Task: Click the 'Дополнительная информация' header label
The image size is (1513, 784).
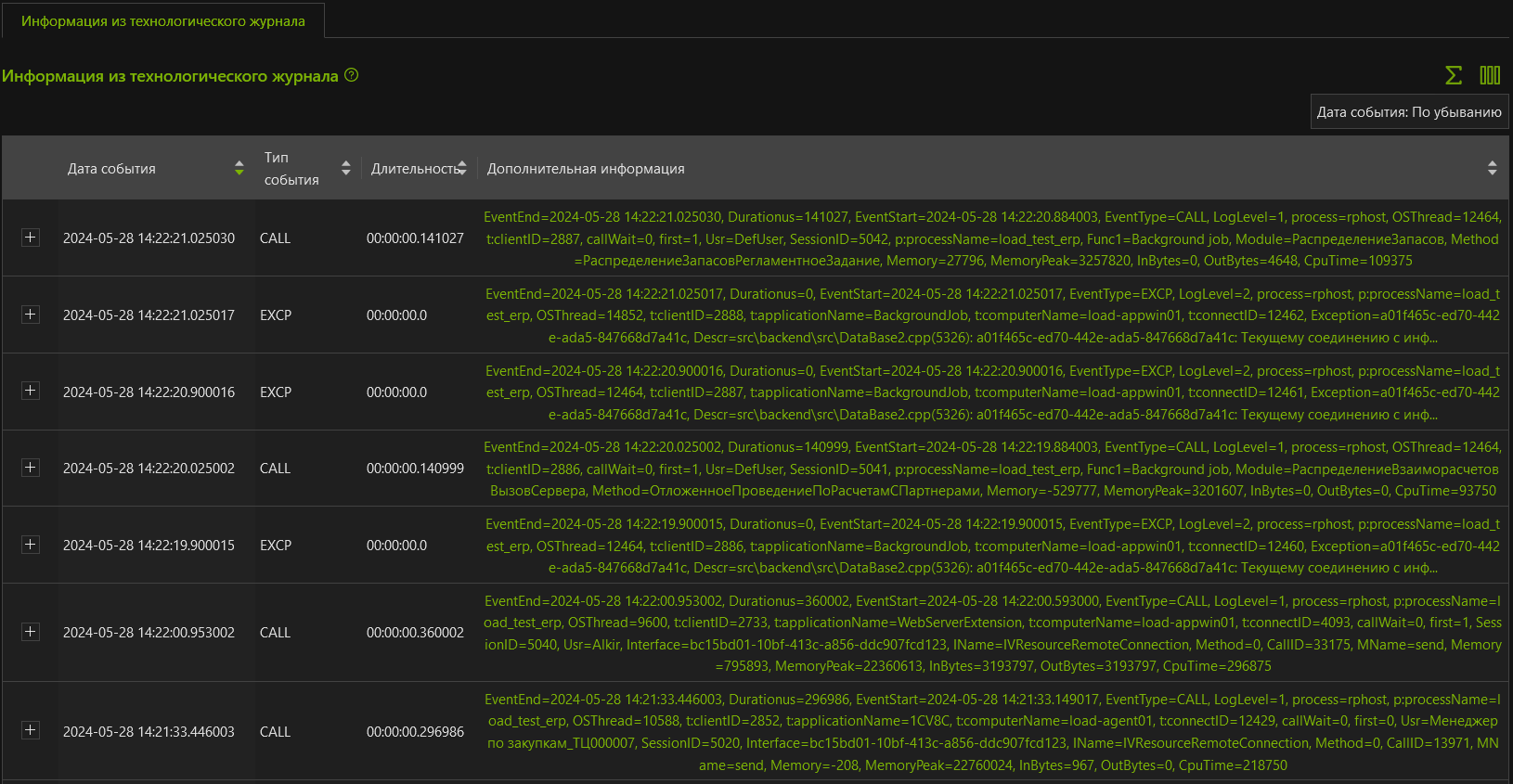Action: (x=586, y=169)
